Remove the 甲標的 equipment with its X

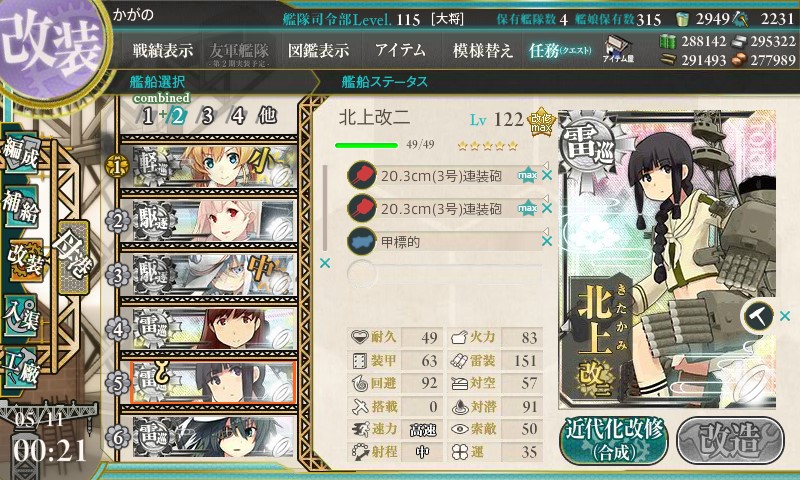[x=547, y=241]
